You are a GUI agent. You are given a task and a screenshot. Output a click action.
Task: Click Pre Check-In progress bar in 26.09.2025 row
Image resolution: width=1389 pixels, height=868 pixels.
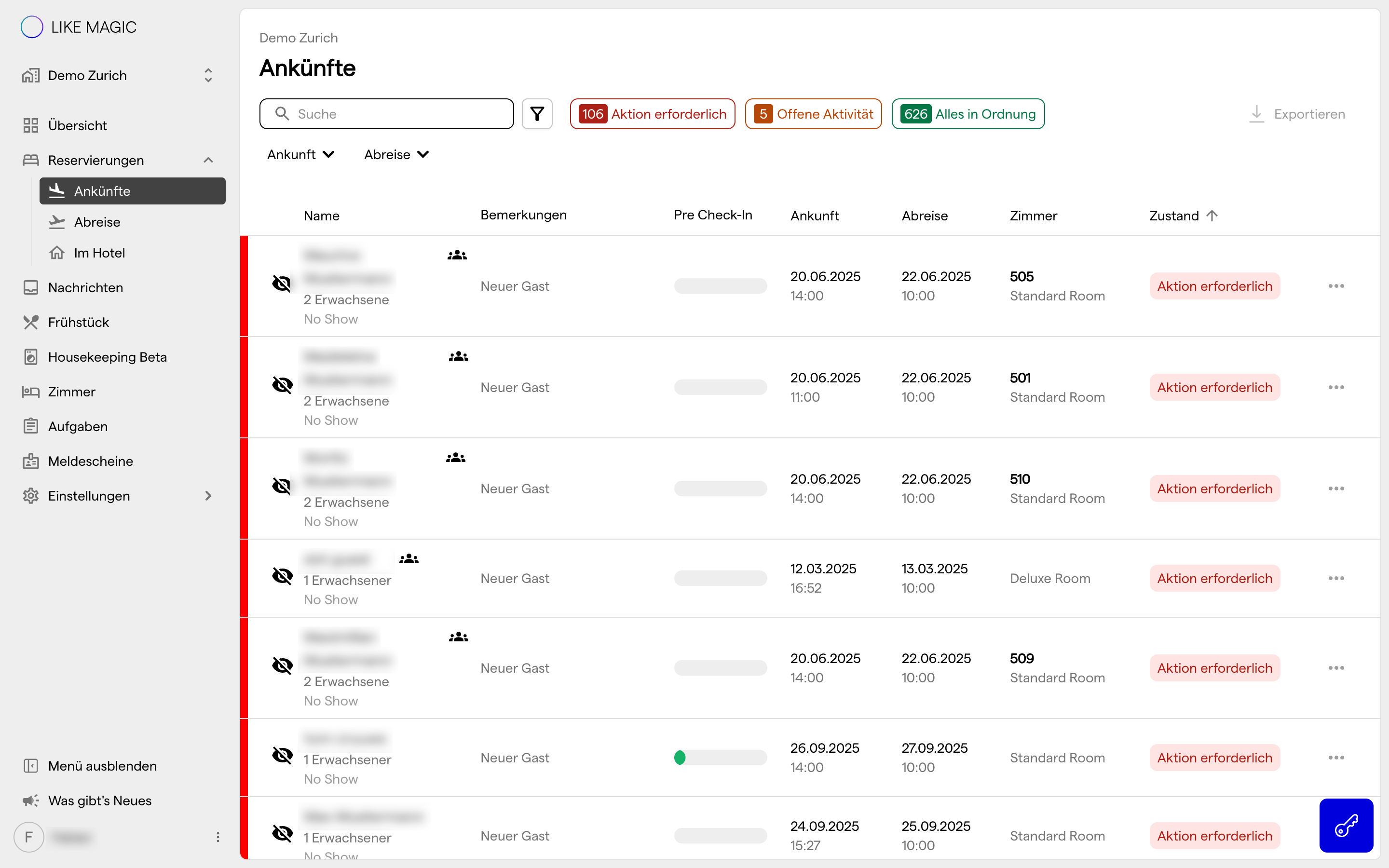pyautogui.click(x=721, y=757)
